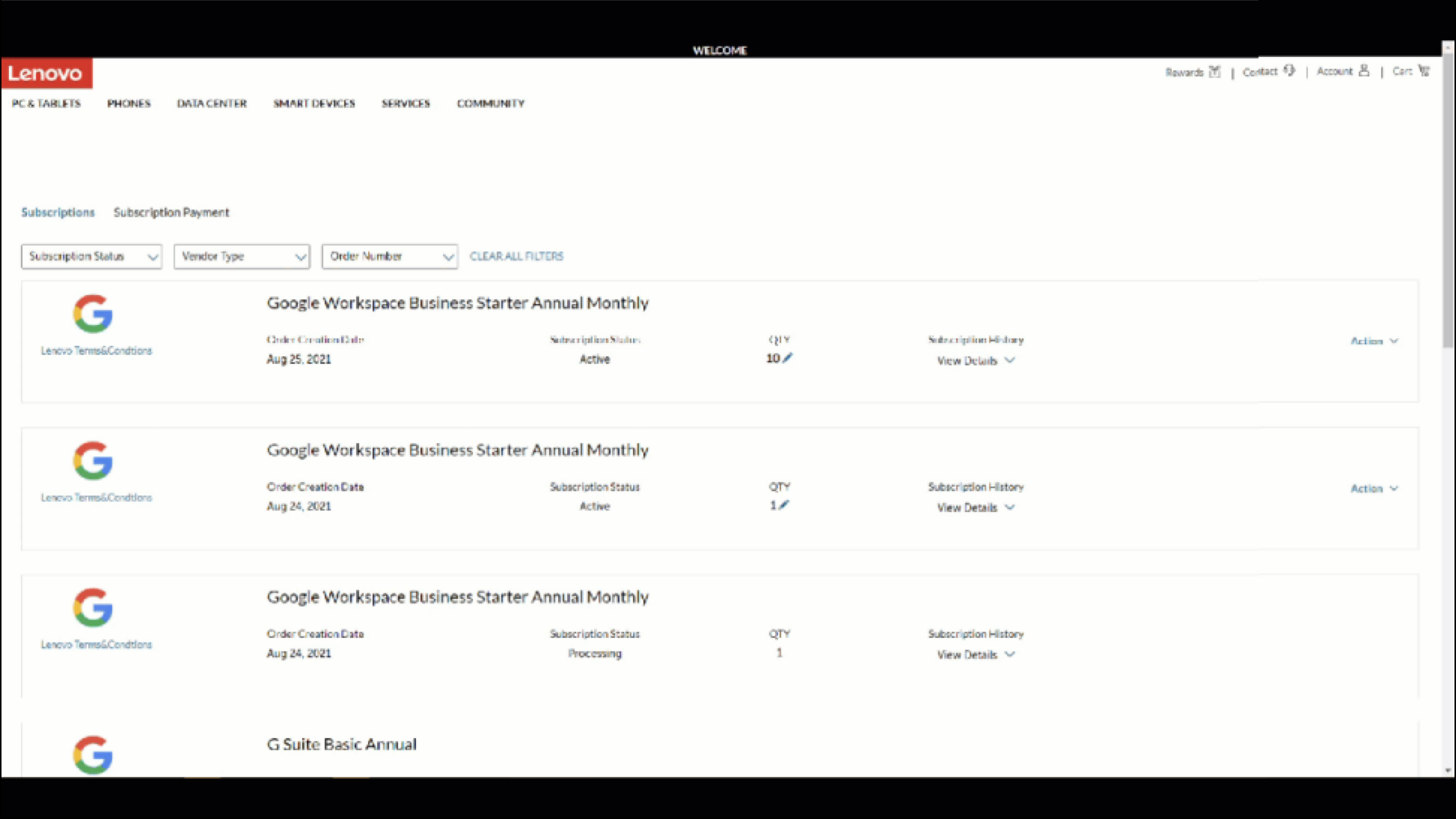Click the G Suite Basic Annual title
The image size is (1456, 819).
click(x=342, y=744)
